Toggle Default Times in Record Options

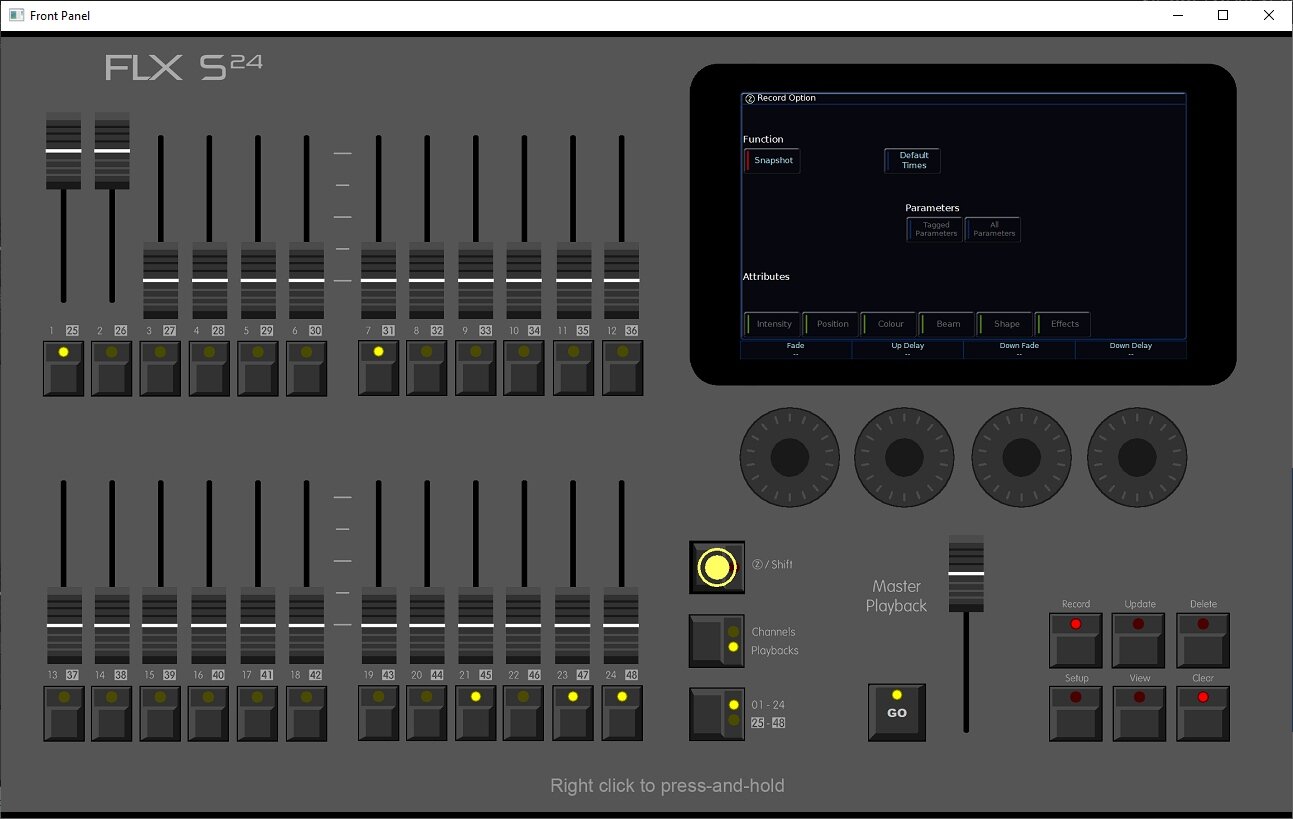pos(912,160)
